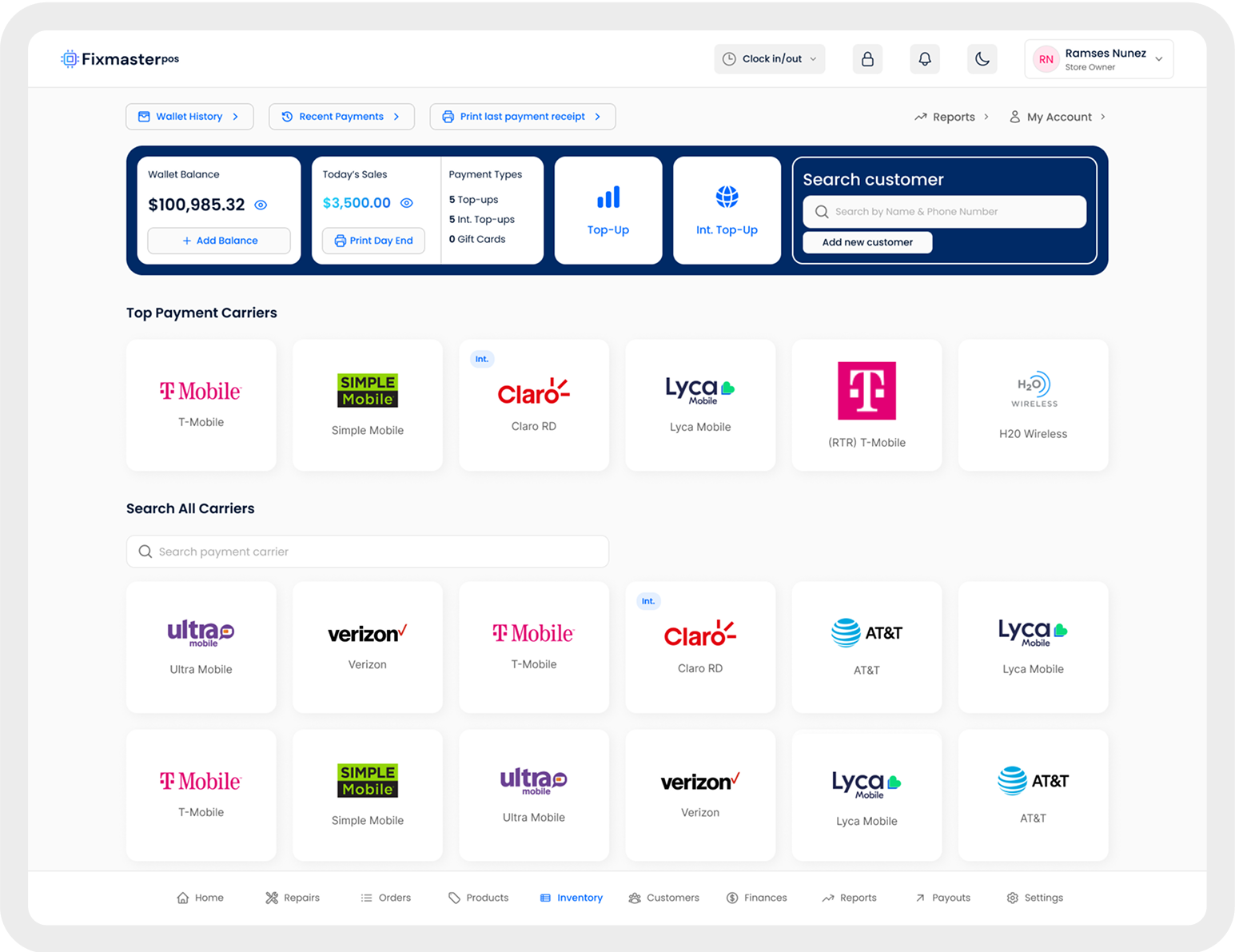Click Print Day End button
The width and height of the screenshot is (1235, 952).
pyautogui.click(x=373, y=241)
